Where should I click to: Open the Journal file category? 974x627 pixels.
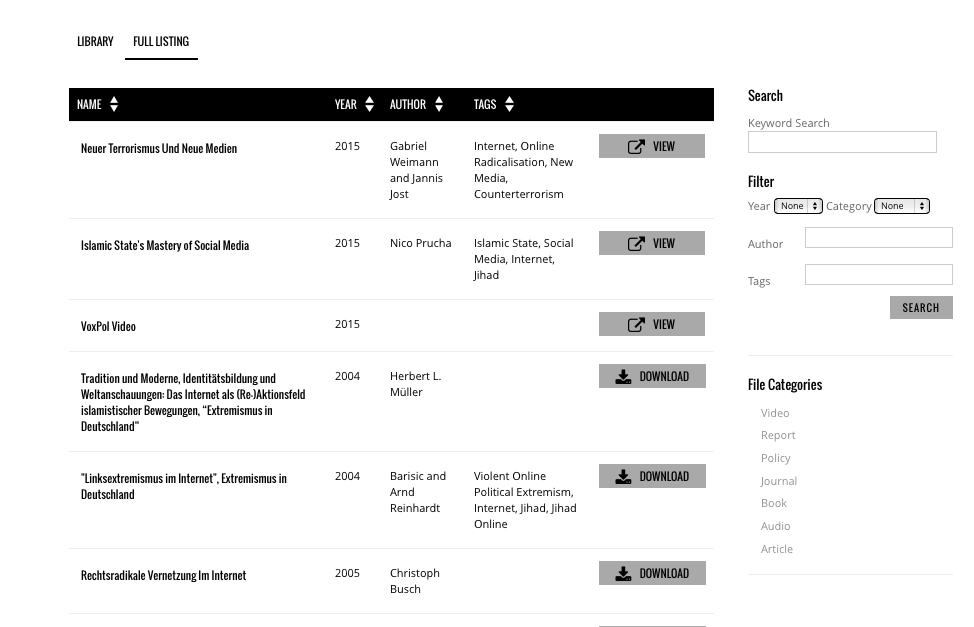coord(779,481)
